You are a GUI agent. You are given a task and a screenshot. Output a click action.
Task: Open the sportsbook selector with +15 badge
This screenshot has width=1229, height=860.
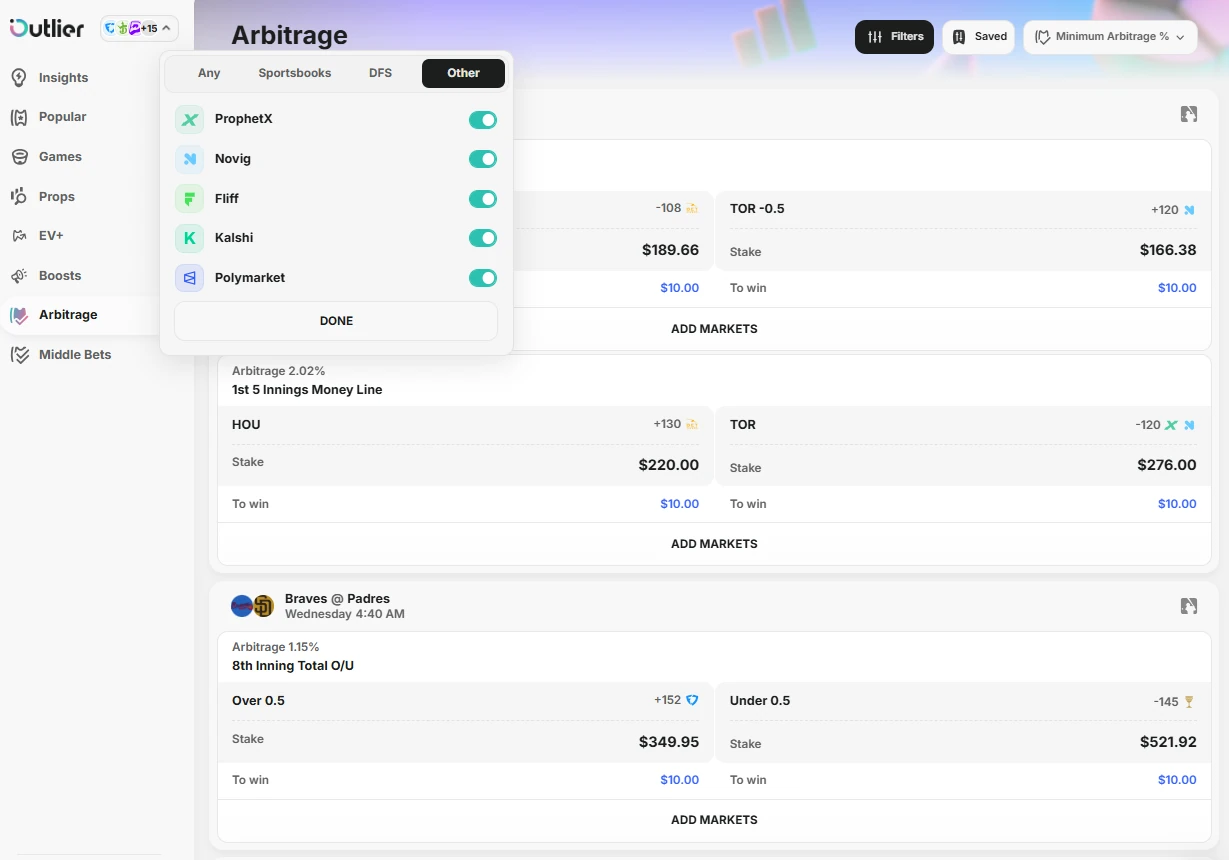(139, 28)
